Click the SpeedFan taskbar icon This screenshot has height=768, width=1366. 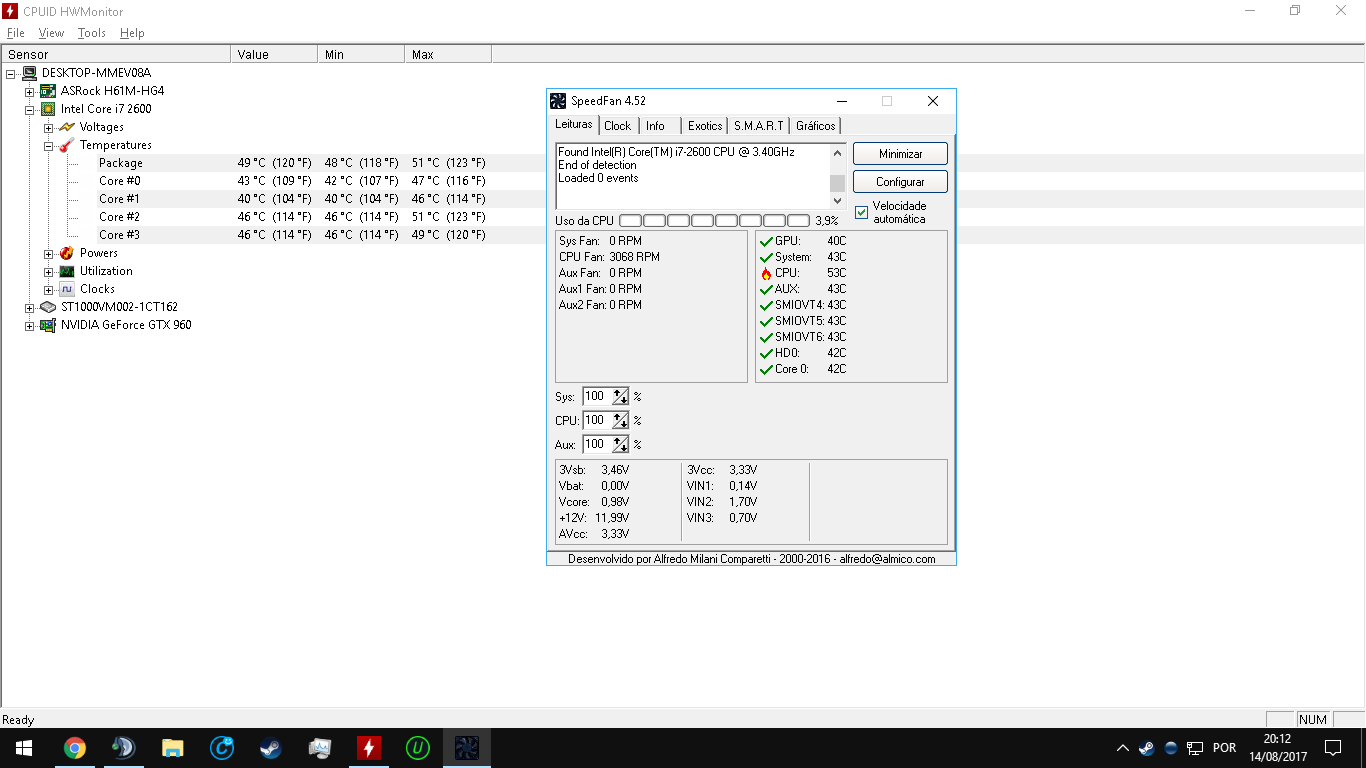pos(467,748)
